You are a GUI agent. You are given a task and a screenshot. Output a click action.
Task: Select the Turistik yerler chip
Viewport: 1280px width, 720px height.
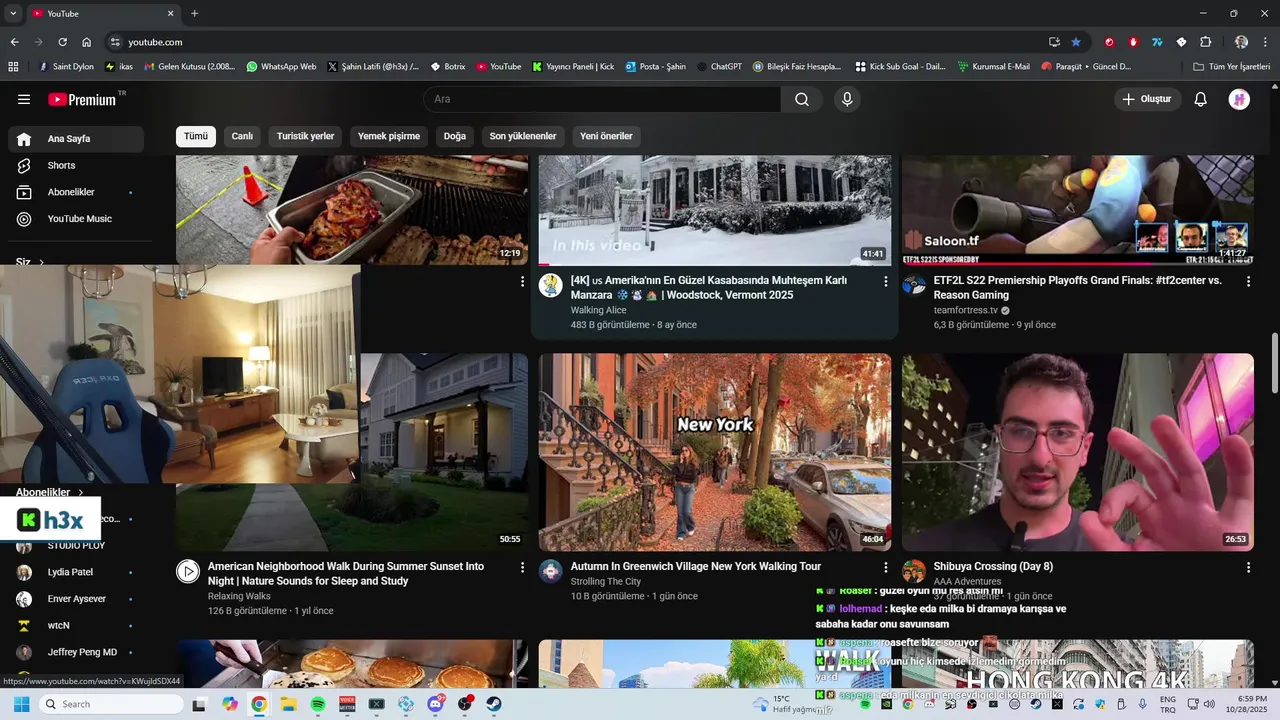pos(306,136)
